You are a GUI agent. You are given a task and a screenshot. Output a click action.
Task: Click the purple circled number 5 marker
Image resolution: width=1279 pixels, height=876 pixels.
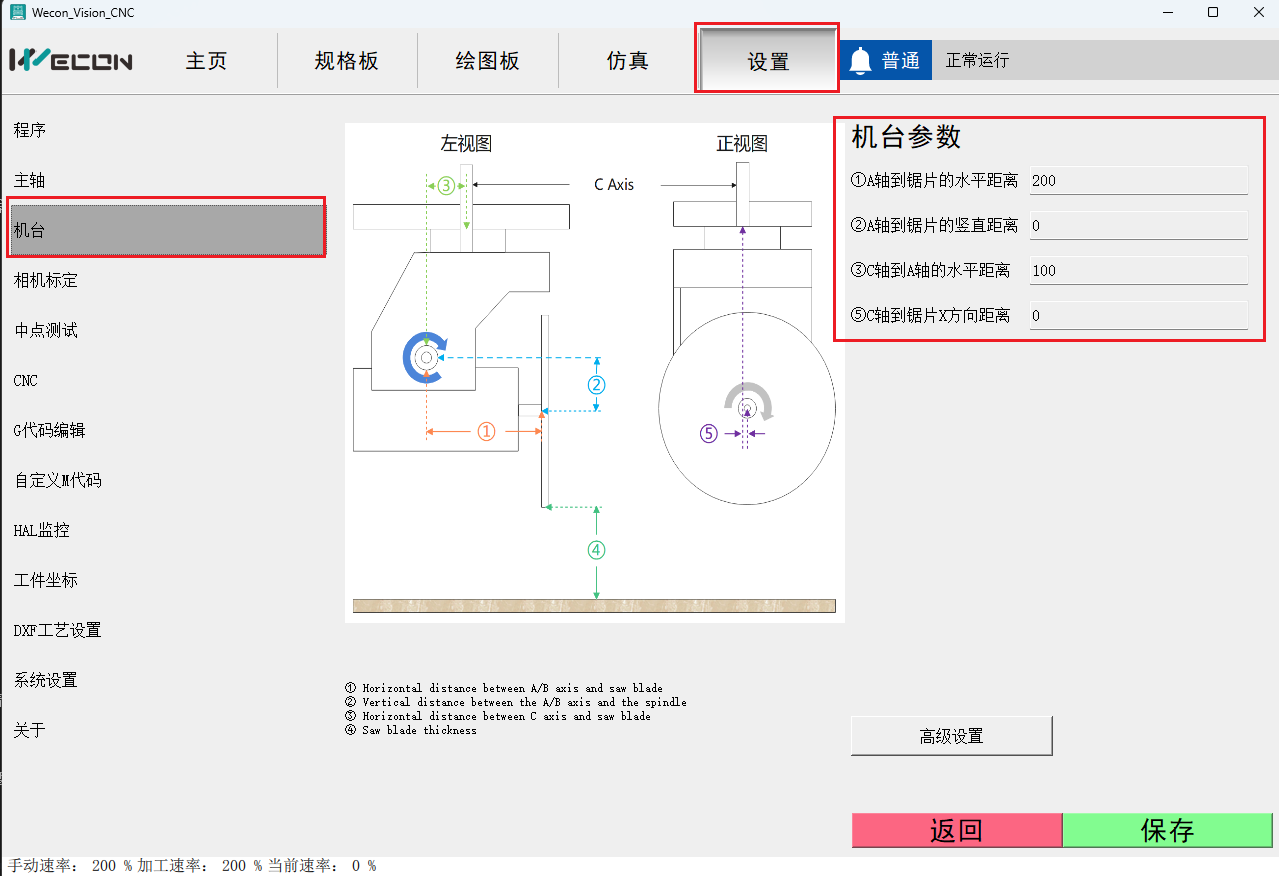point(709,433)
